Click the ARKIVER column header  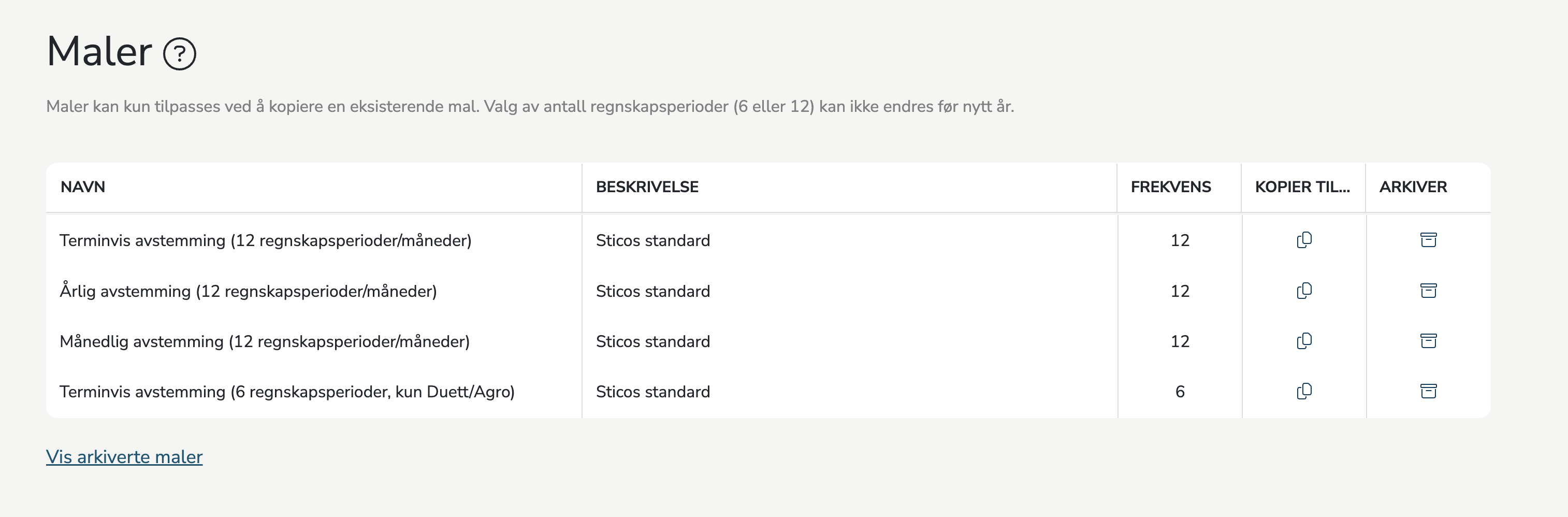pyautogui.click(x=1413, y=187)
